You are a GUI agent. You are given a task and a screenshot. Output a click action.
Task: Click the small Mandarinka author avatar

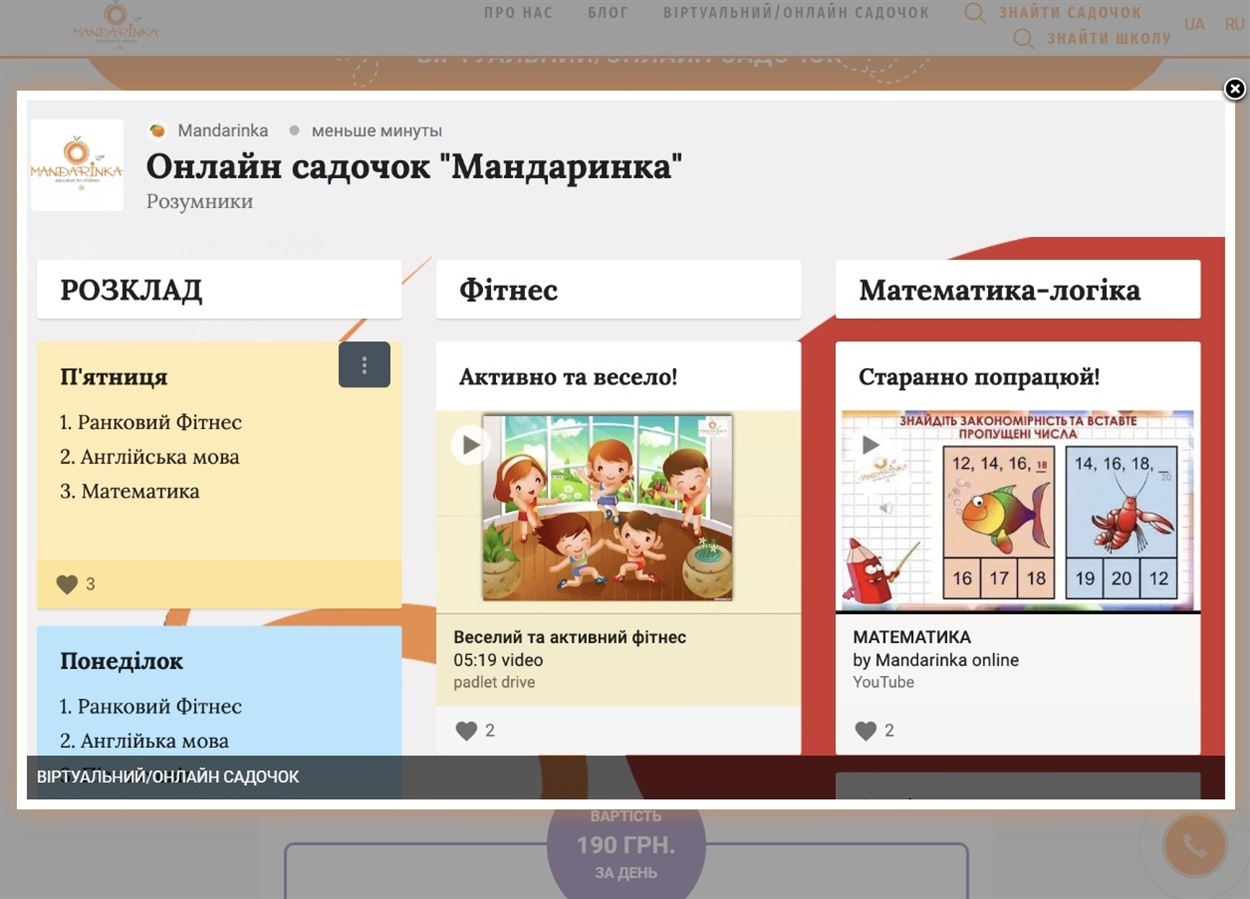pos(157,131)
